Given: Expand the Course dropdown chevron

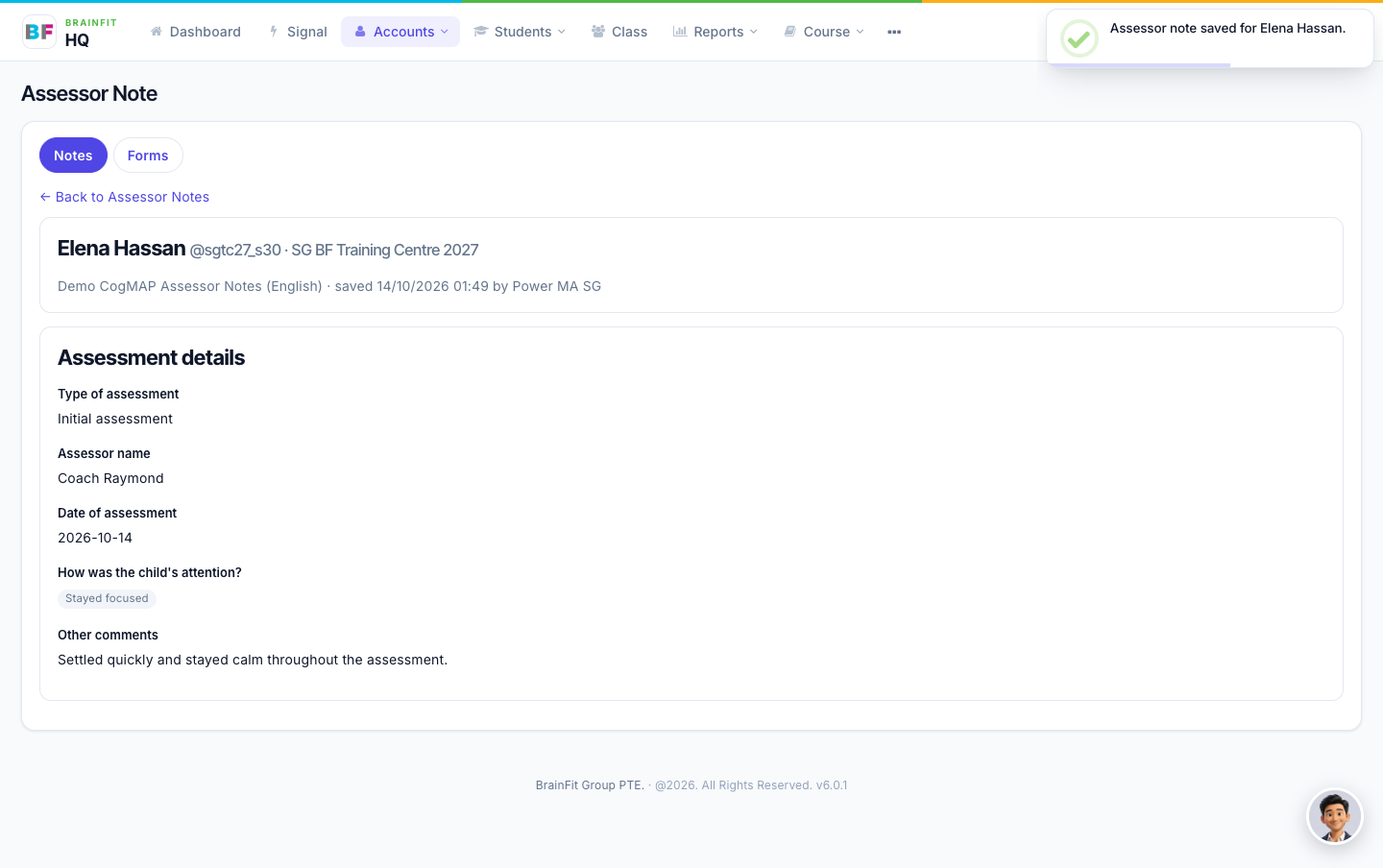Looking at the screenshot, I should pos(861,32).
